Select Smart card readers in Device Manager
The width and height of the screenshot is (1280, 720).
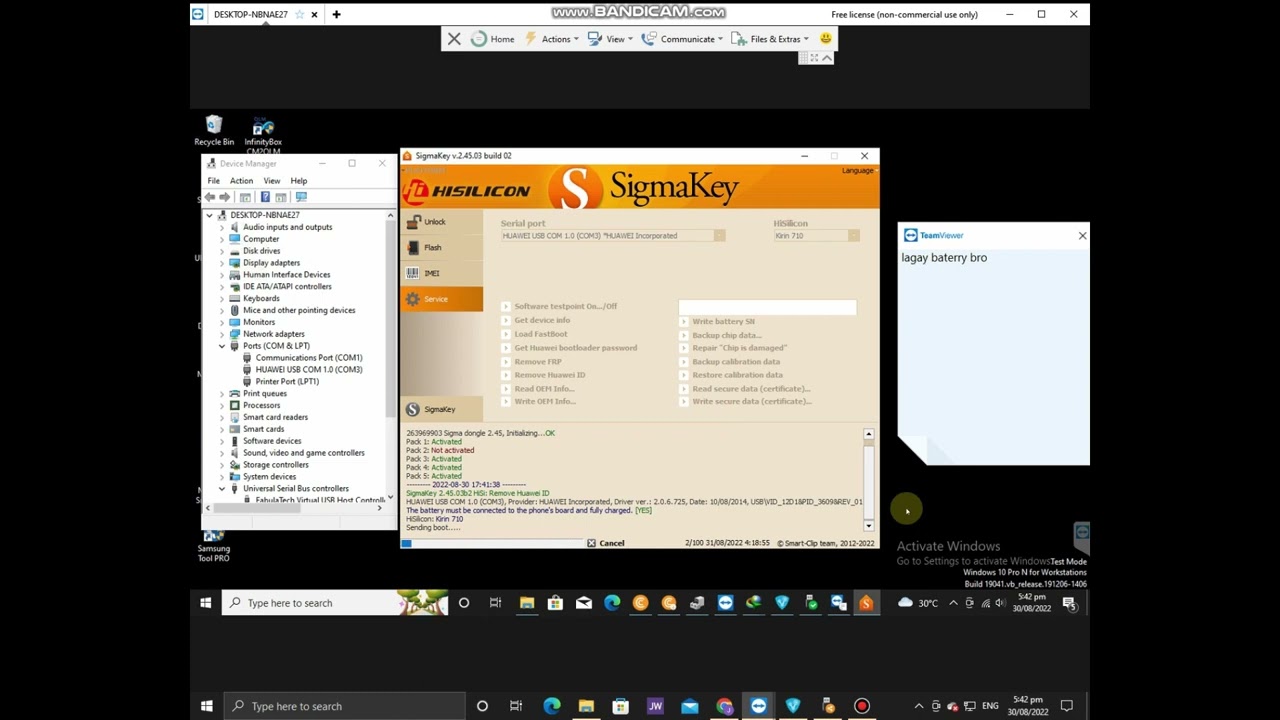[275, 417]
